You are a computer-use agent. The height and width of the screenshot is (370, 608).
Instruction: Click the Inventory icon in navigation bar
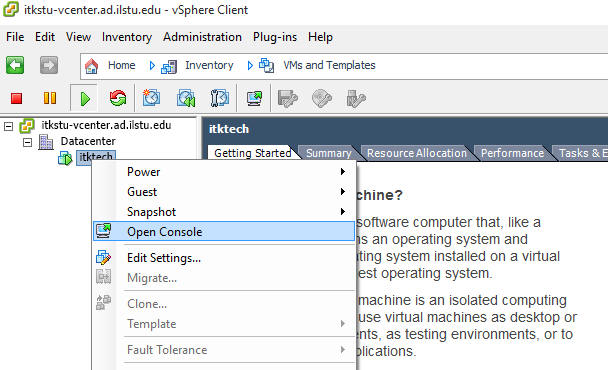click(x=169, y=66)
